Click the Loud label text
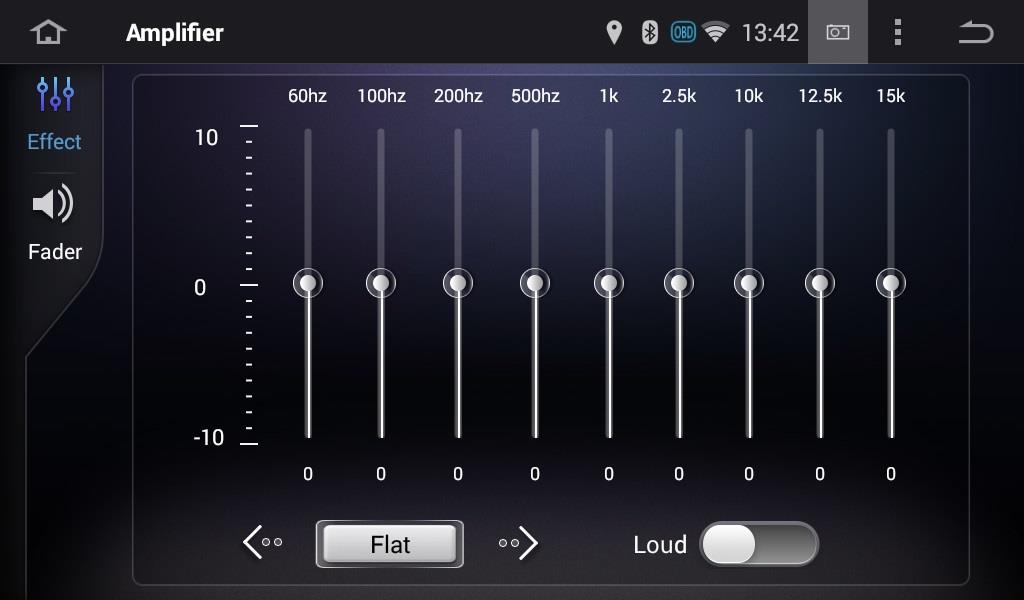This screenshot has height=600, width=1024. (660, 545)
